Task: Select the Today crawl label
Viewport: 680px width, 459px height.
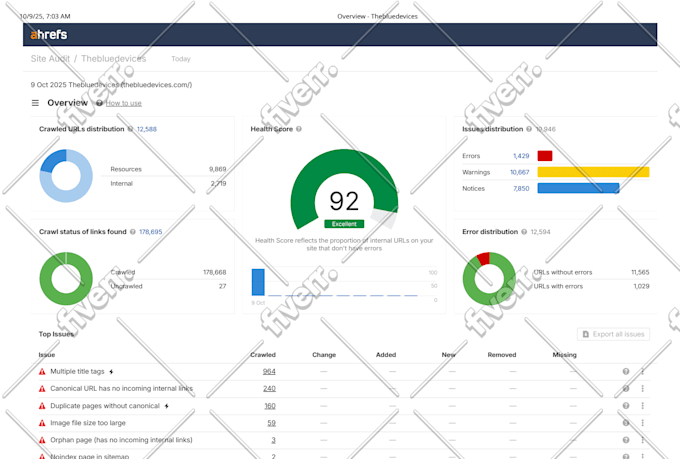Action: coord(181,59)
